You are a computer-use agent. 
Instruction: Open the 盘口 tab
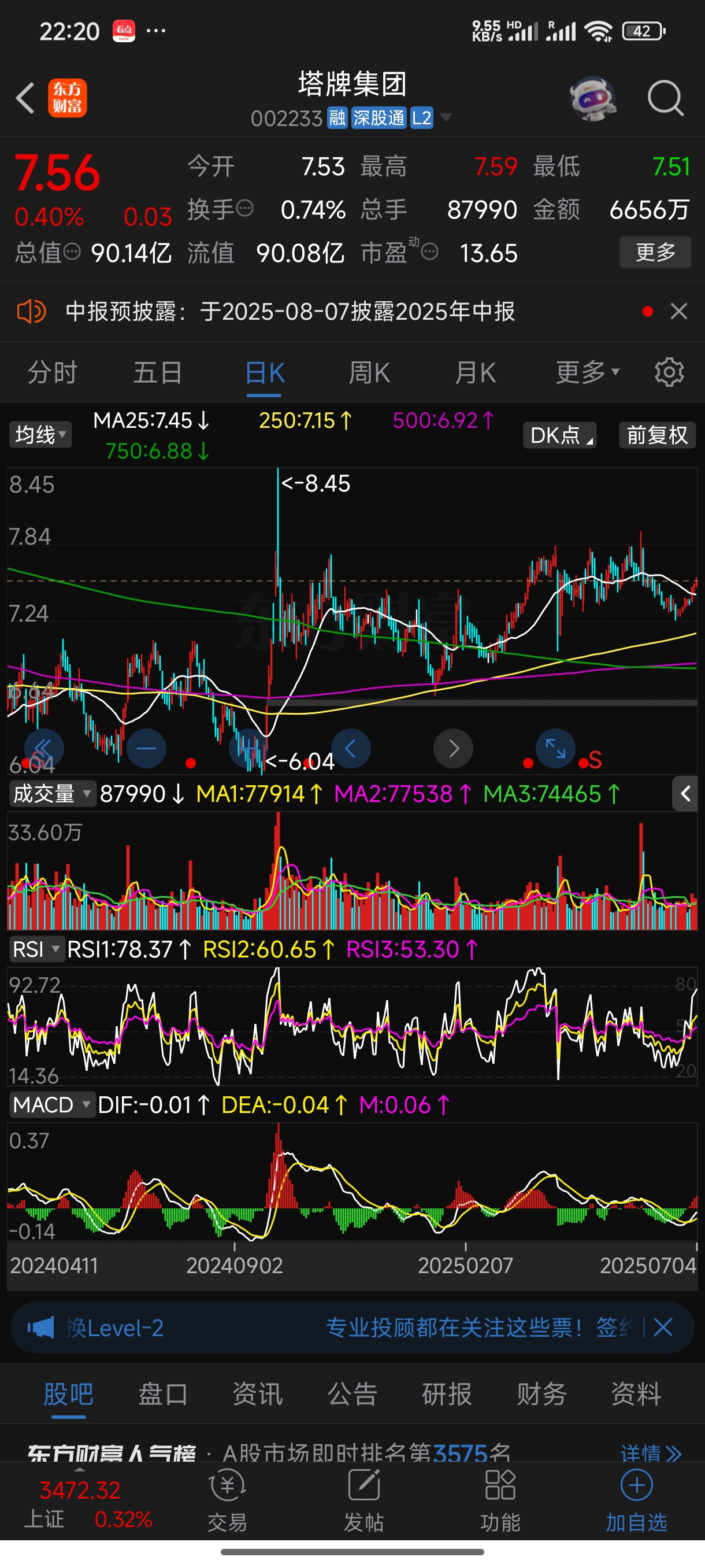click(162, 1393)
